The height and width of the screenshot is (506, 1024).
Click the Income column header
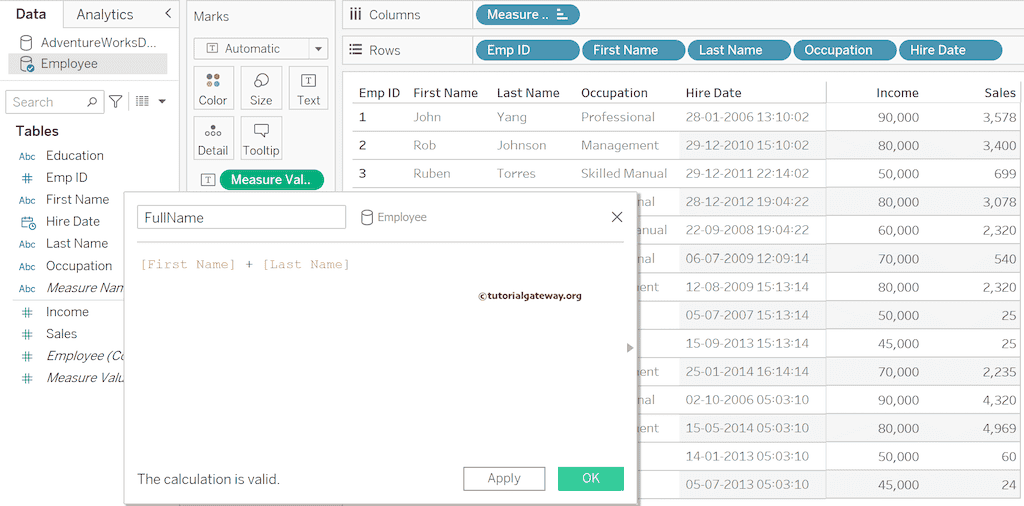click(x=897, y=93)
